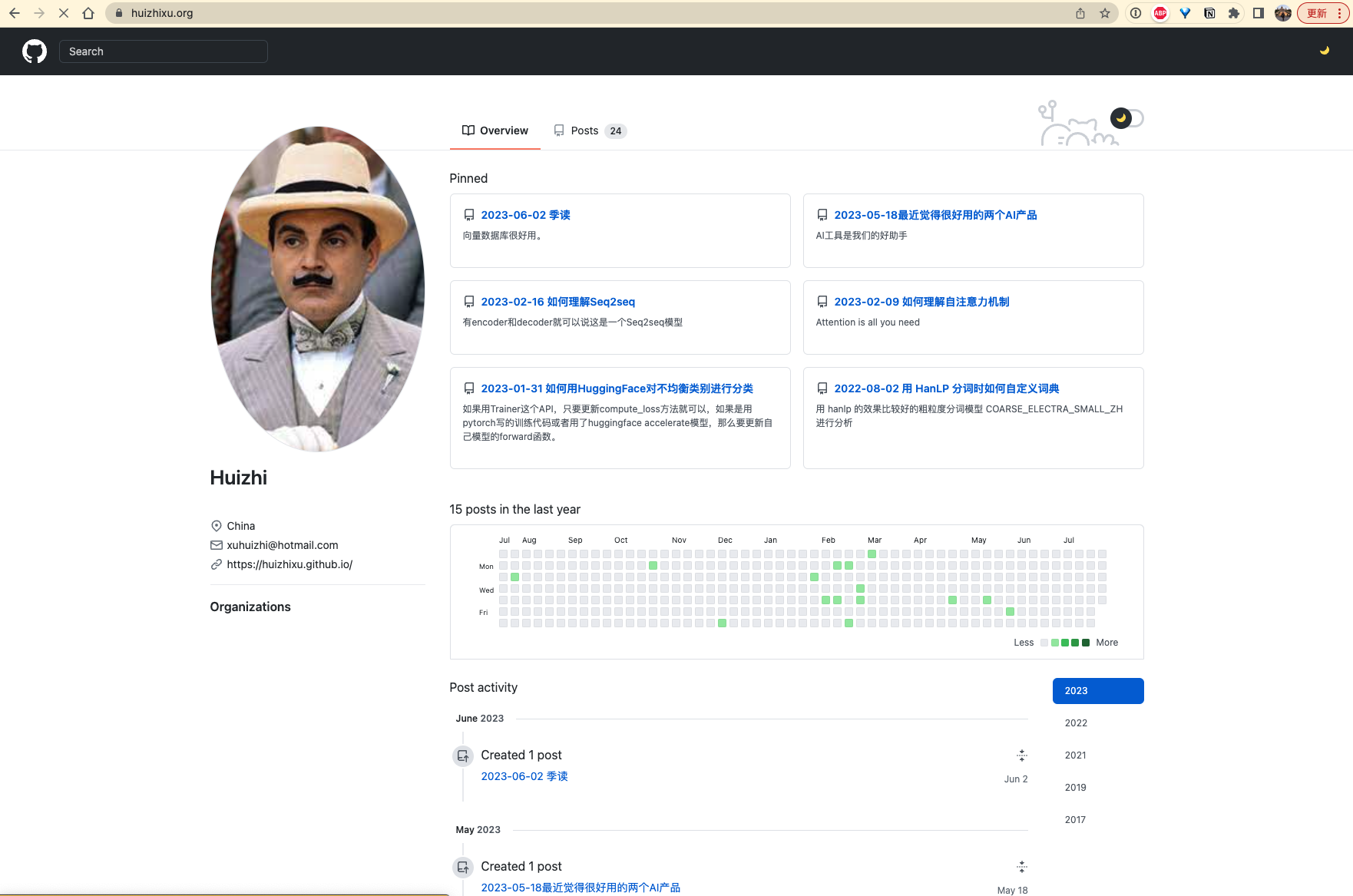Viewport: 1353px width, 896px height.
Task: Click the link icon beside huizhixu.github.io
Action: pos(217,564)
